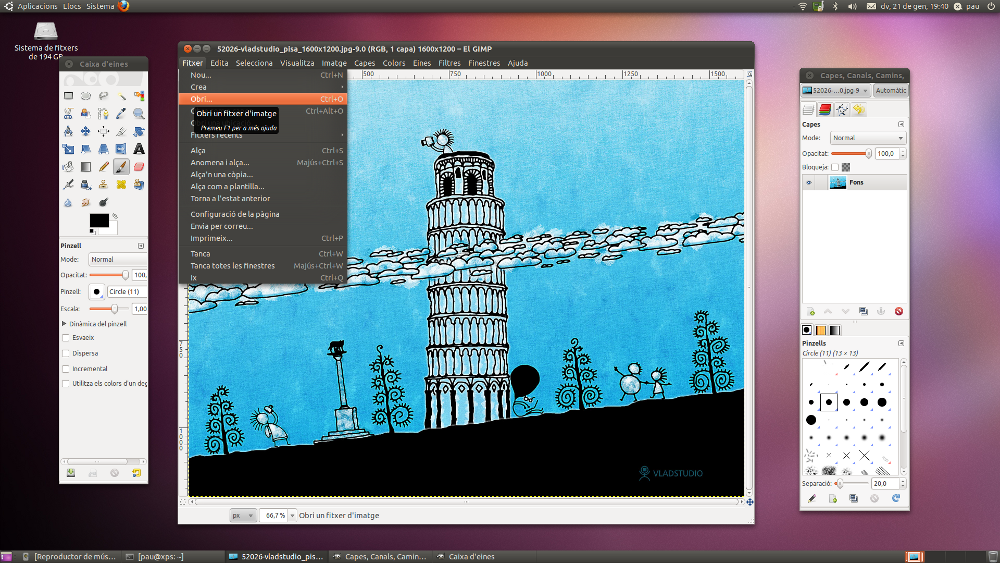1000x563 pixels.
Task: Click the black foreground color swatch
Action: click(99, 220)
